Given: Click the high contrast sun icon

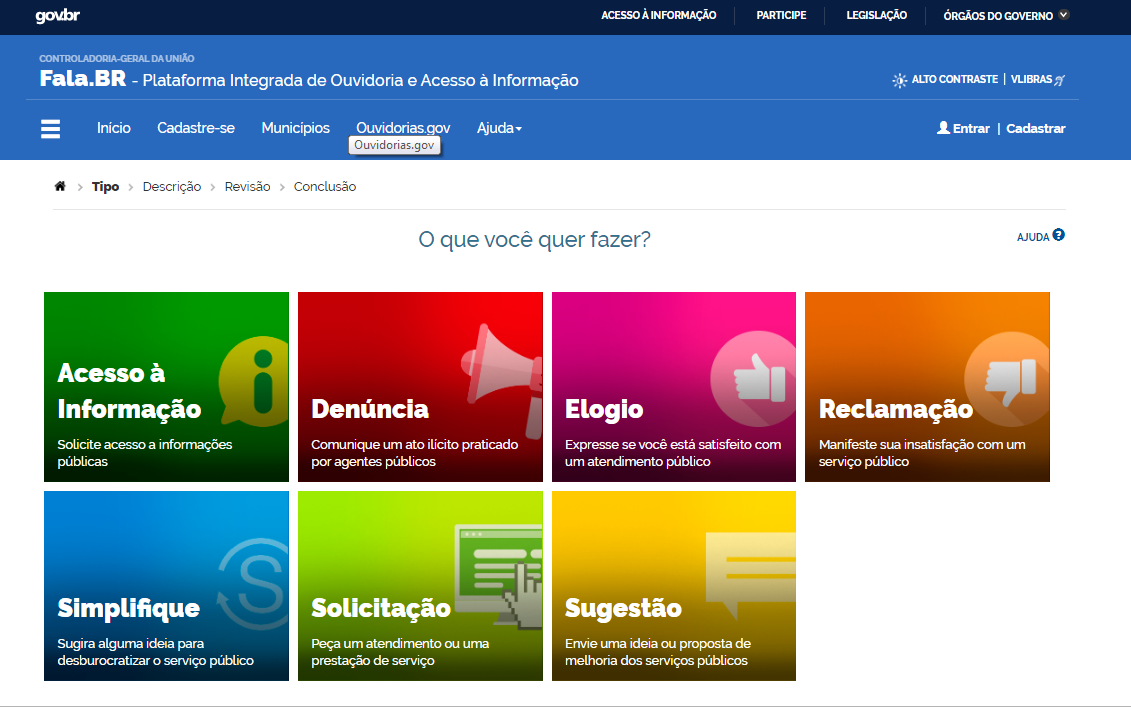Looking at the screenshot, I should click(899, 80).
